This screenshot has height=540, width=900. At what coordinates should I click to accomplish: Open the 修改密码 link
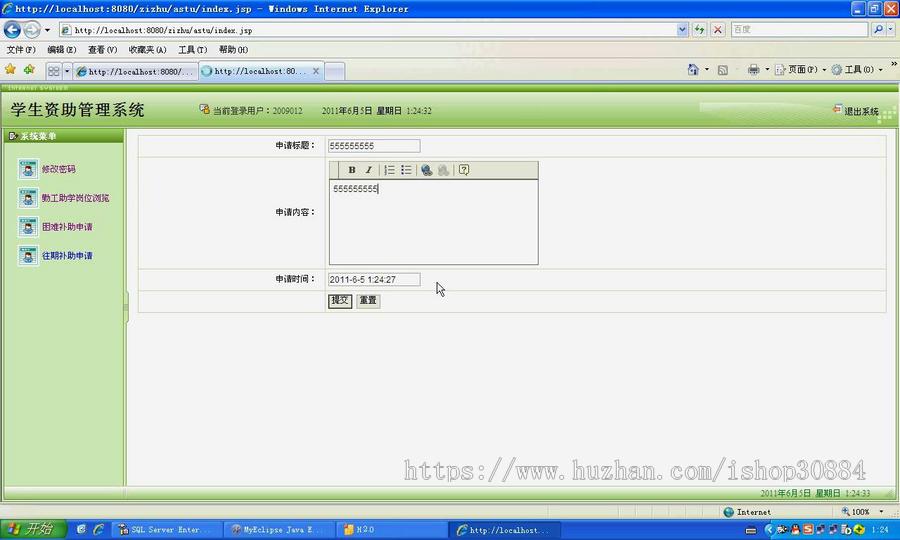pos(59,169)
